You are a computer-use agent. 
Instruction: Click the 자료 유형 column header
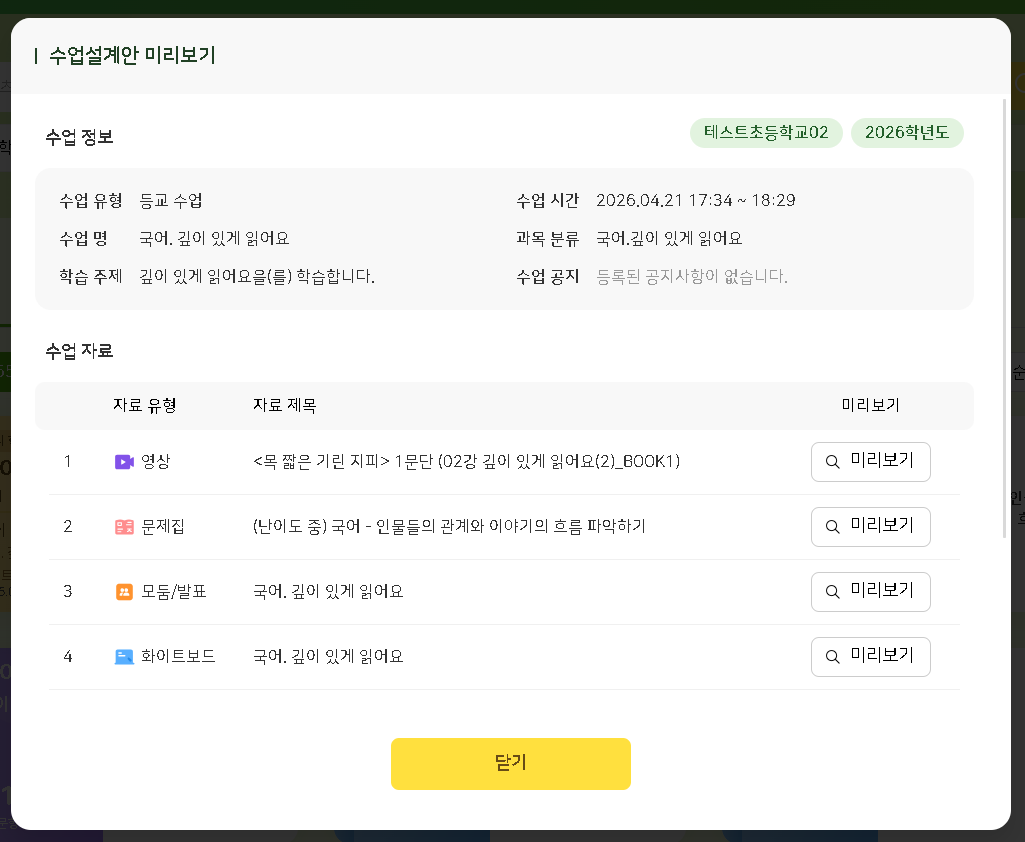[145, 405]
